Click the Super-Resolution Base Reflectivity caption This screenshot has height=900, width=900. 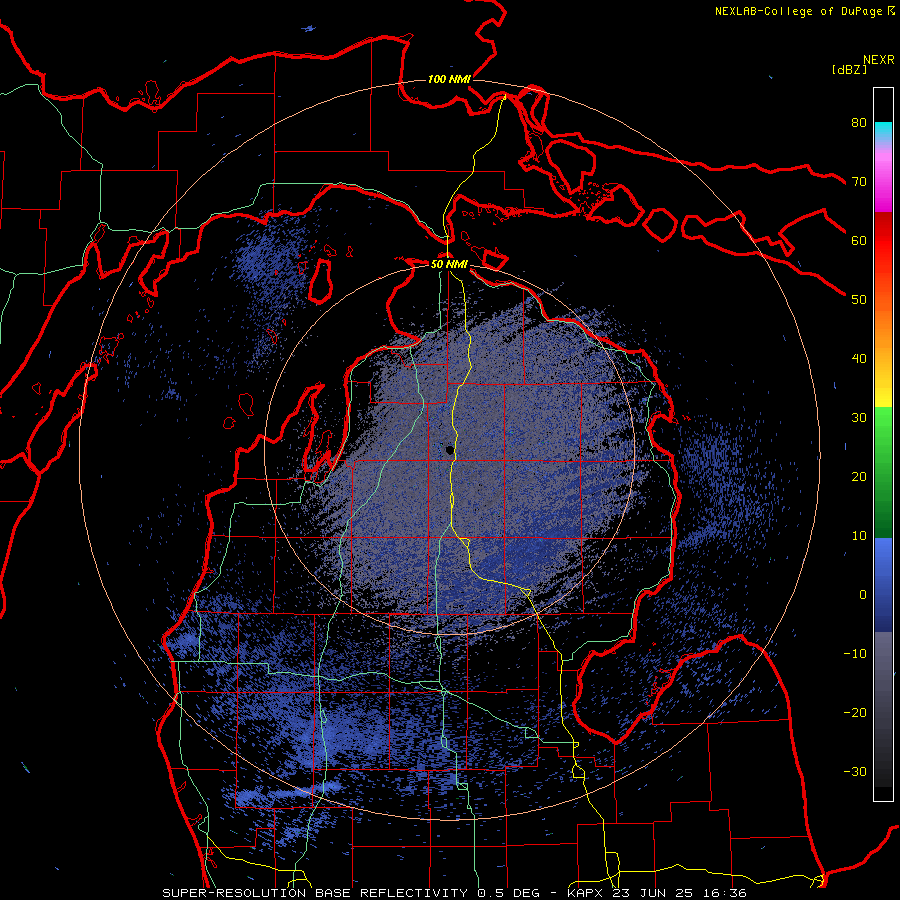pos(455,893)
